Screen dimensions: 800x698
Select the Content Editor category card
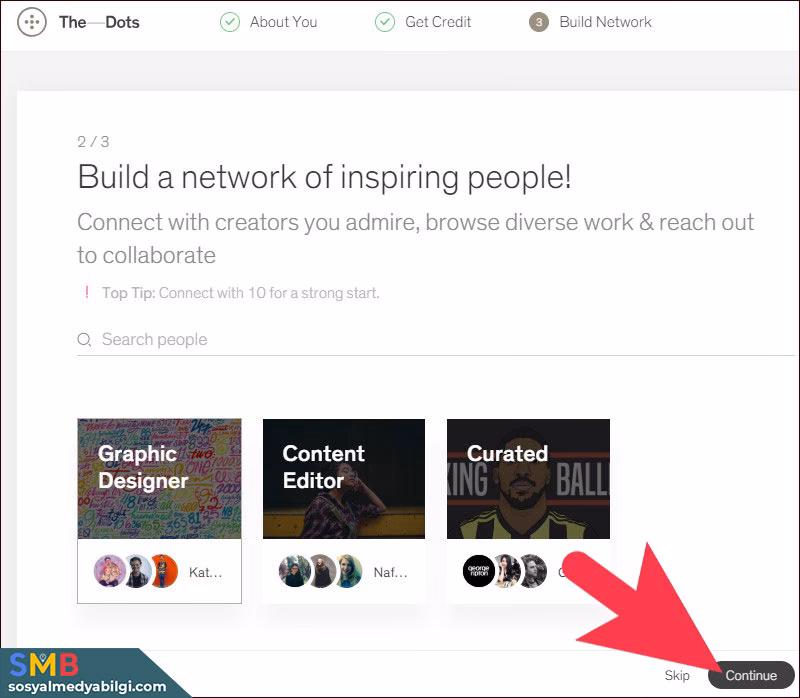click(x=344, y=480)
